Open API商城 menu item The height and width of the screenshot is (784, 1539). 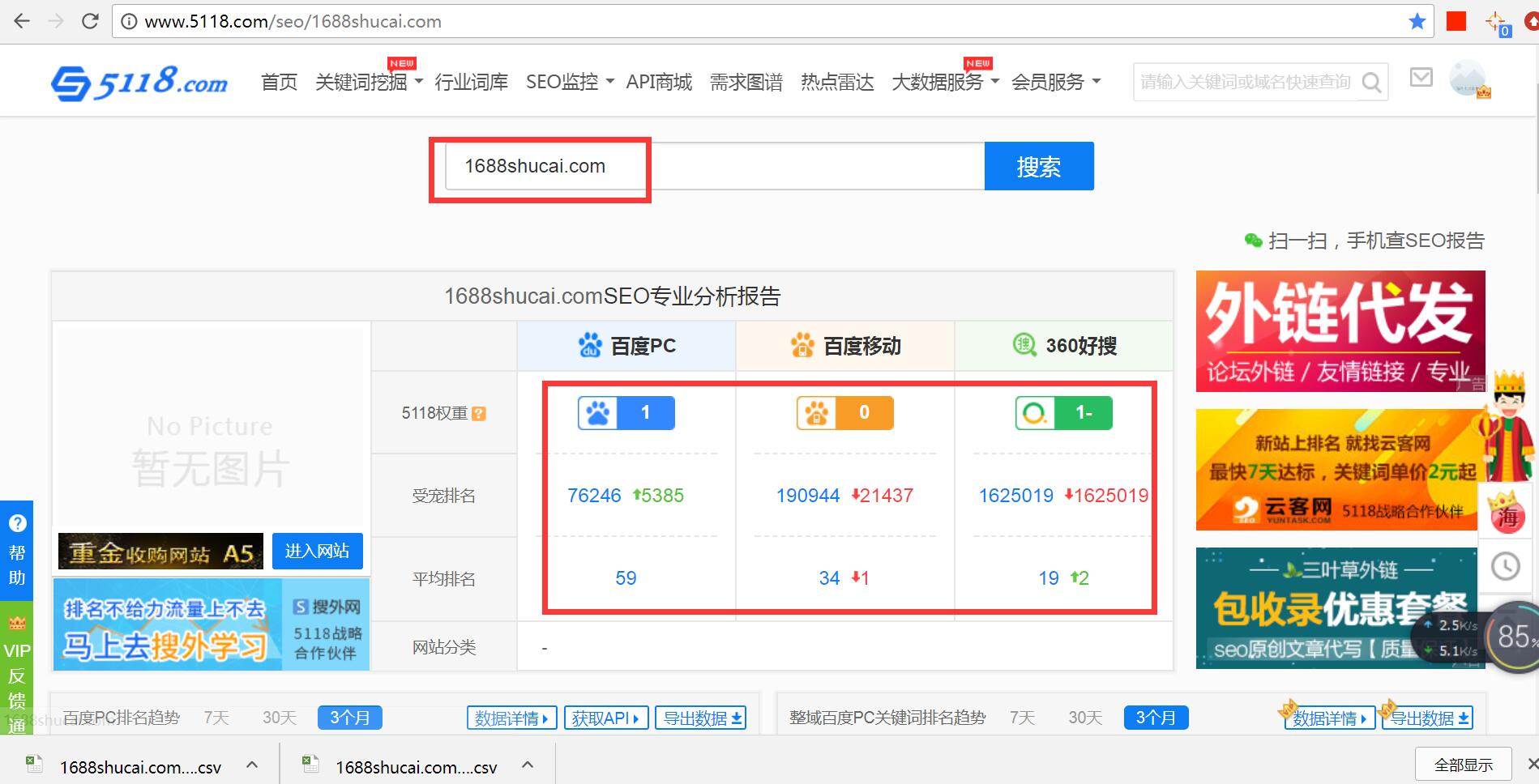659,82
